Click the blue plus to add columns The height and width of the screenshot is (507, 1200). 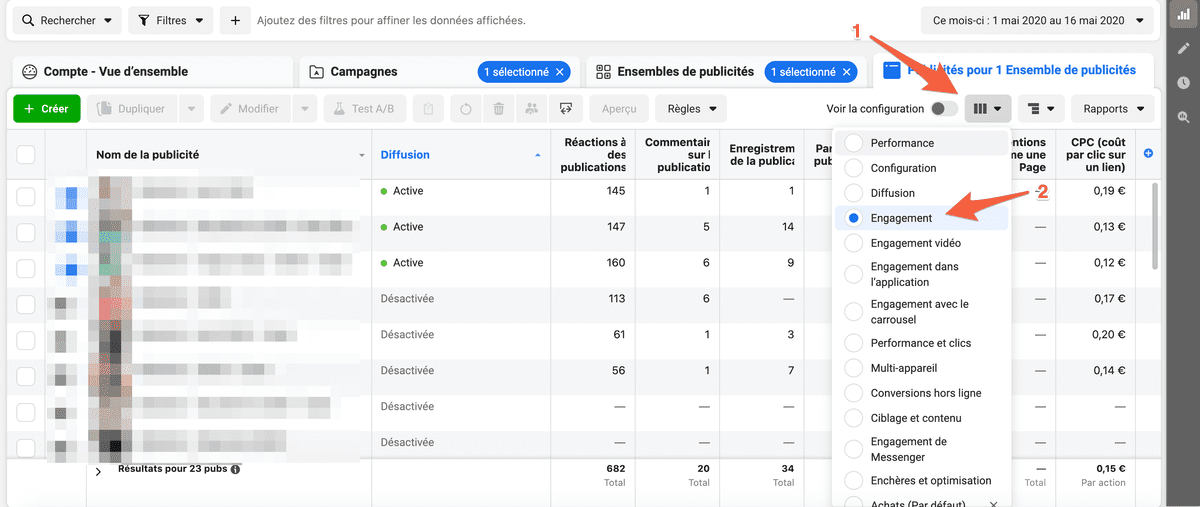click(x=1148, y=153)
